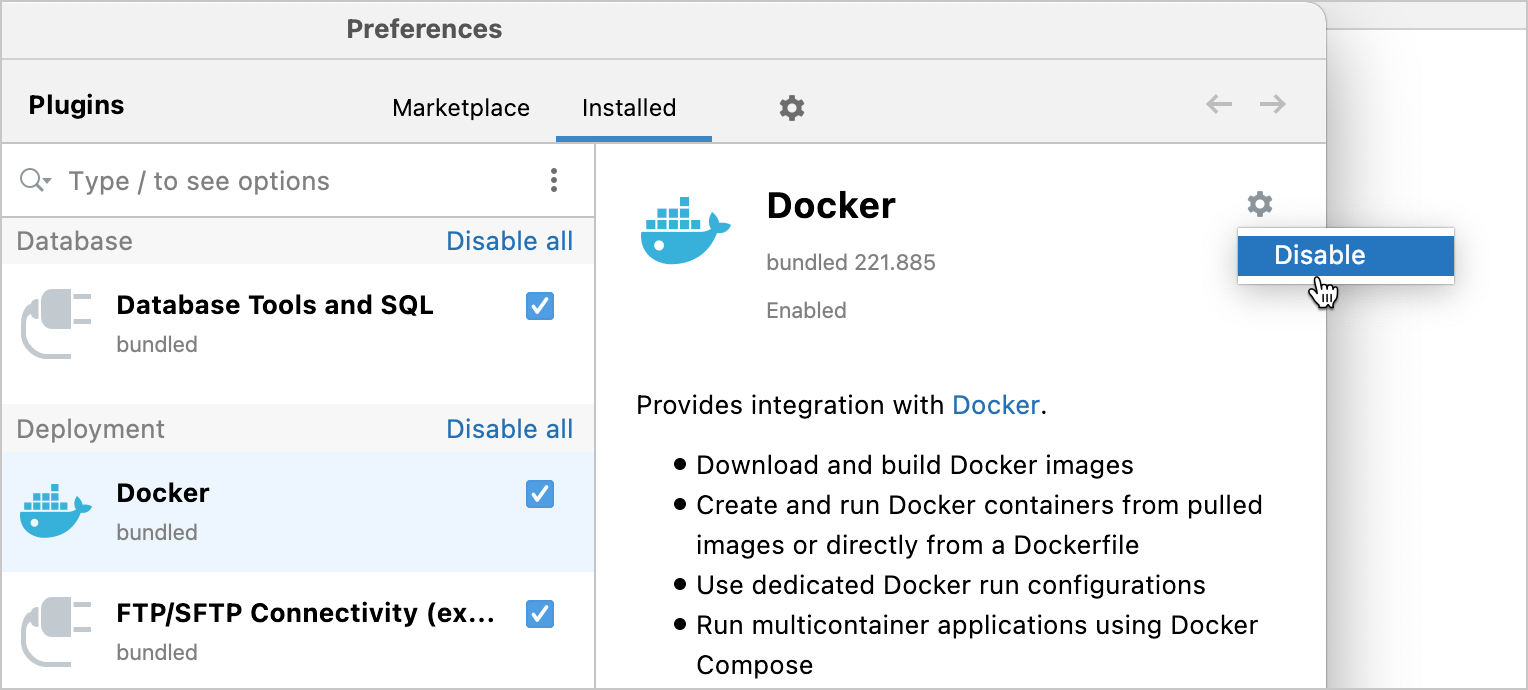Open the Docker hyperlink in description
Image resolution: width=1528 pixels, height=690 pixels.
click(995, 405)
